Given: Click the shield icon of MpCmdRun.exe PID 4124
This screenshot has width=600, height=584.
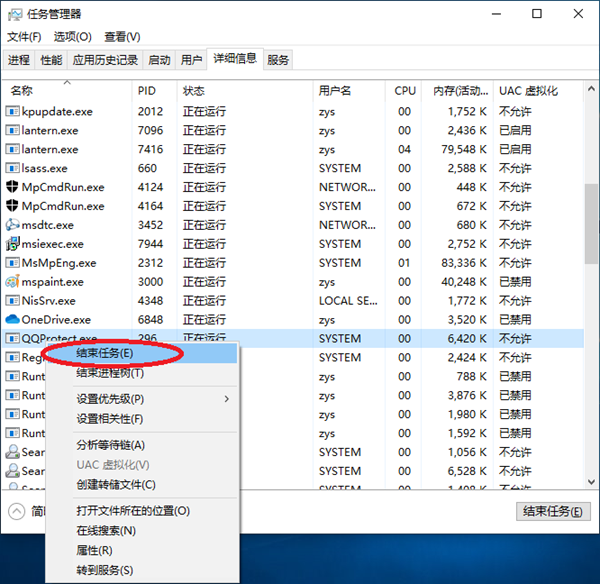Looking at the screenshot, I should pyautogui.click(x=12, y=187).
